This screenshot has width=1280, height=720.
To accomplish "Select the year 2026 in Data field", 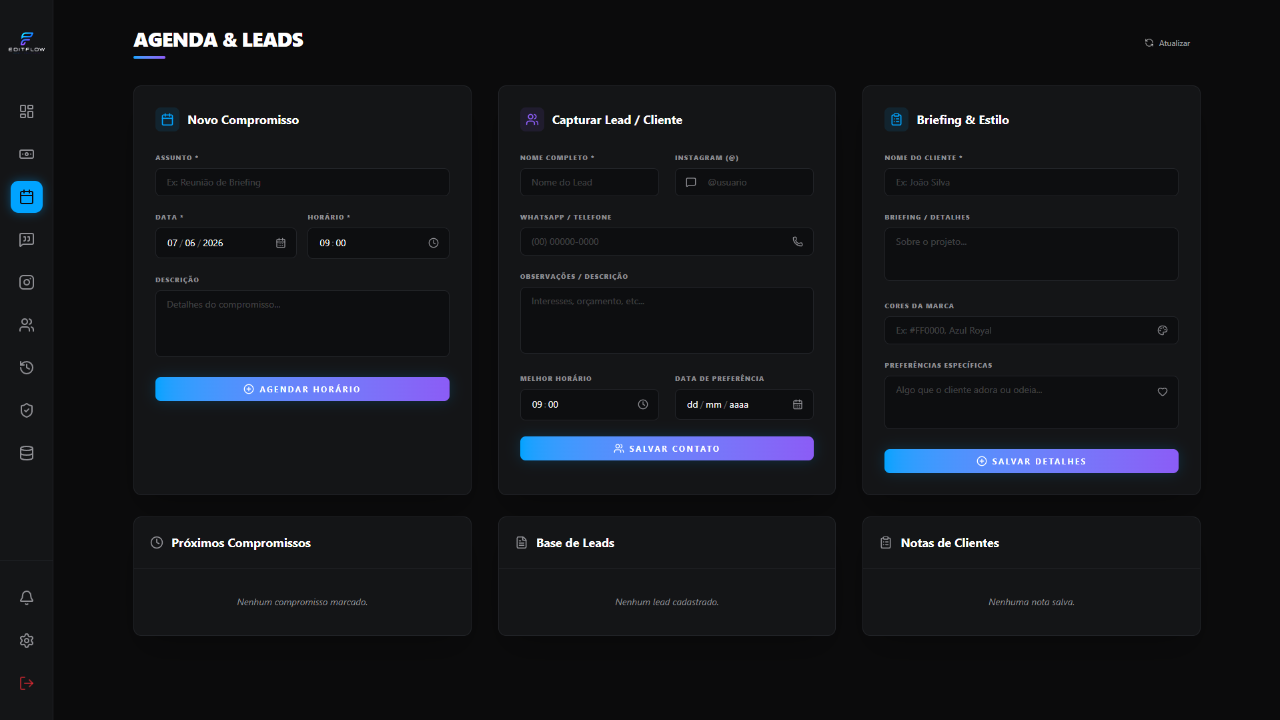I will [213, 243].
